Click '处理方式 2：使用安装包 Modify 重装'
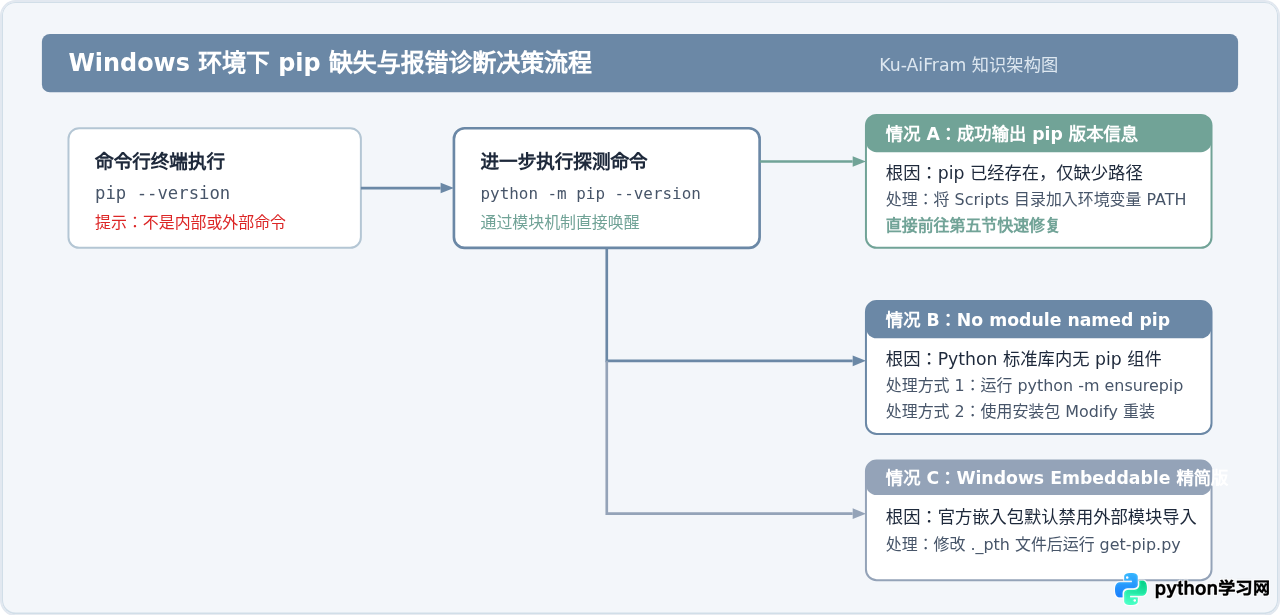The height and width of the screenshot is (616, 1280). click(1020, 411)
